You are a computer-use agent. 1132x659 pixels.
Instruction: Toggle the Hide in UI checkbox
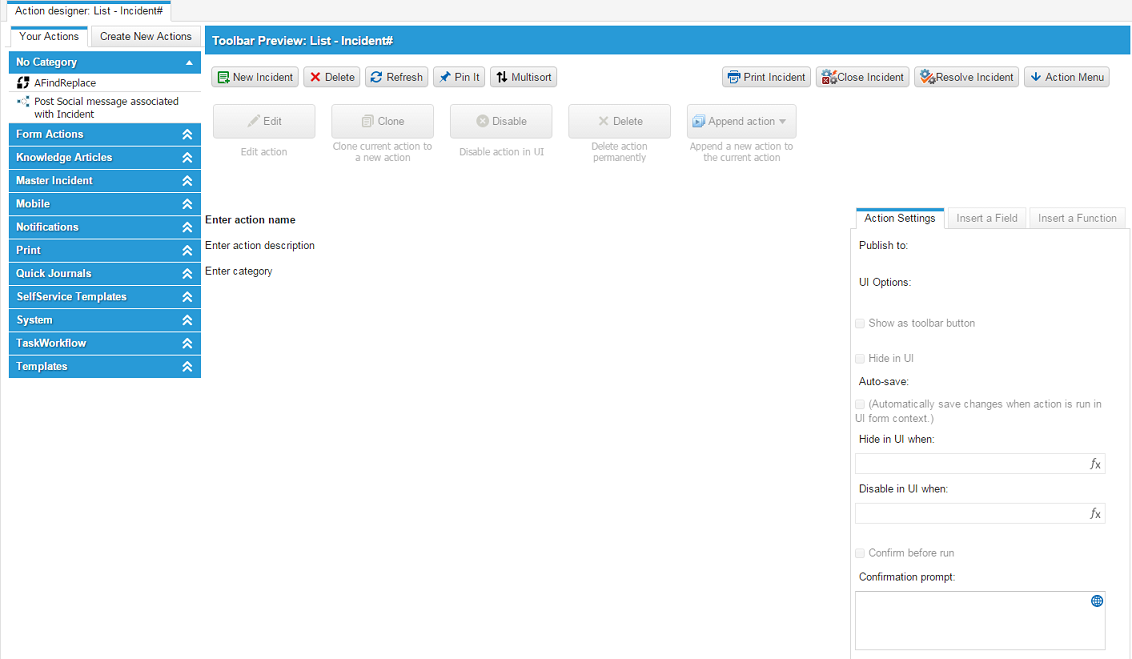click(860, 358)
